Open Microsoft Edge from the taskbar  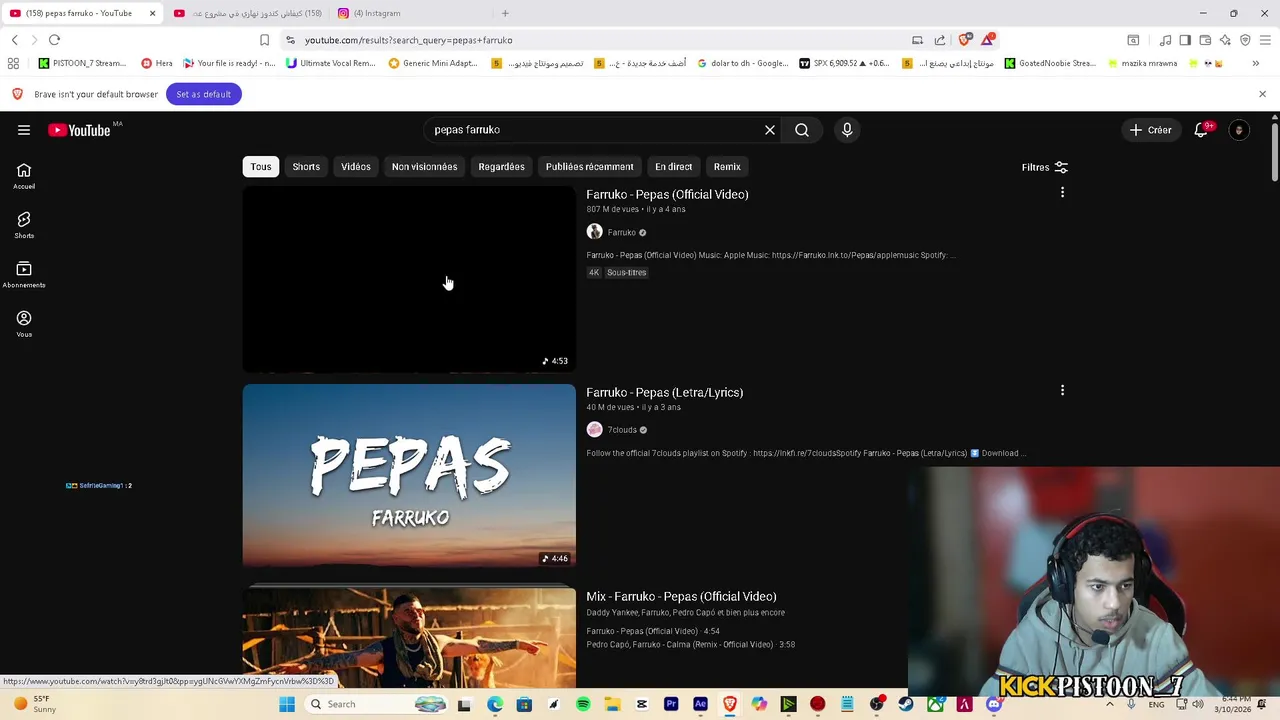pyautogui.click(x=495, y=704)
